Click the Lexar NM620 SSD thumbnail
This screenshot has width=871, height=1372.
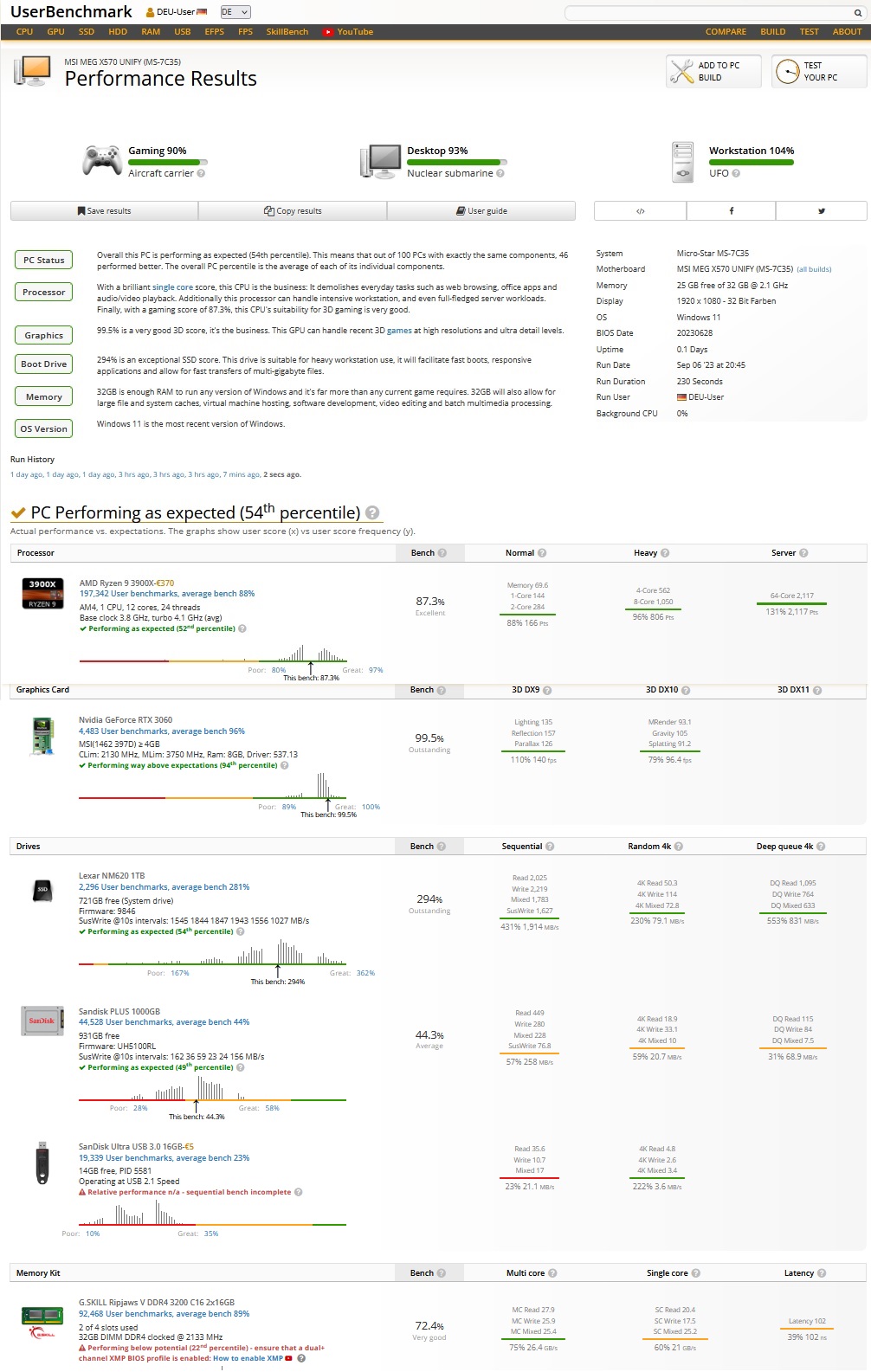[x=42, y=889]
